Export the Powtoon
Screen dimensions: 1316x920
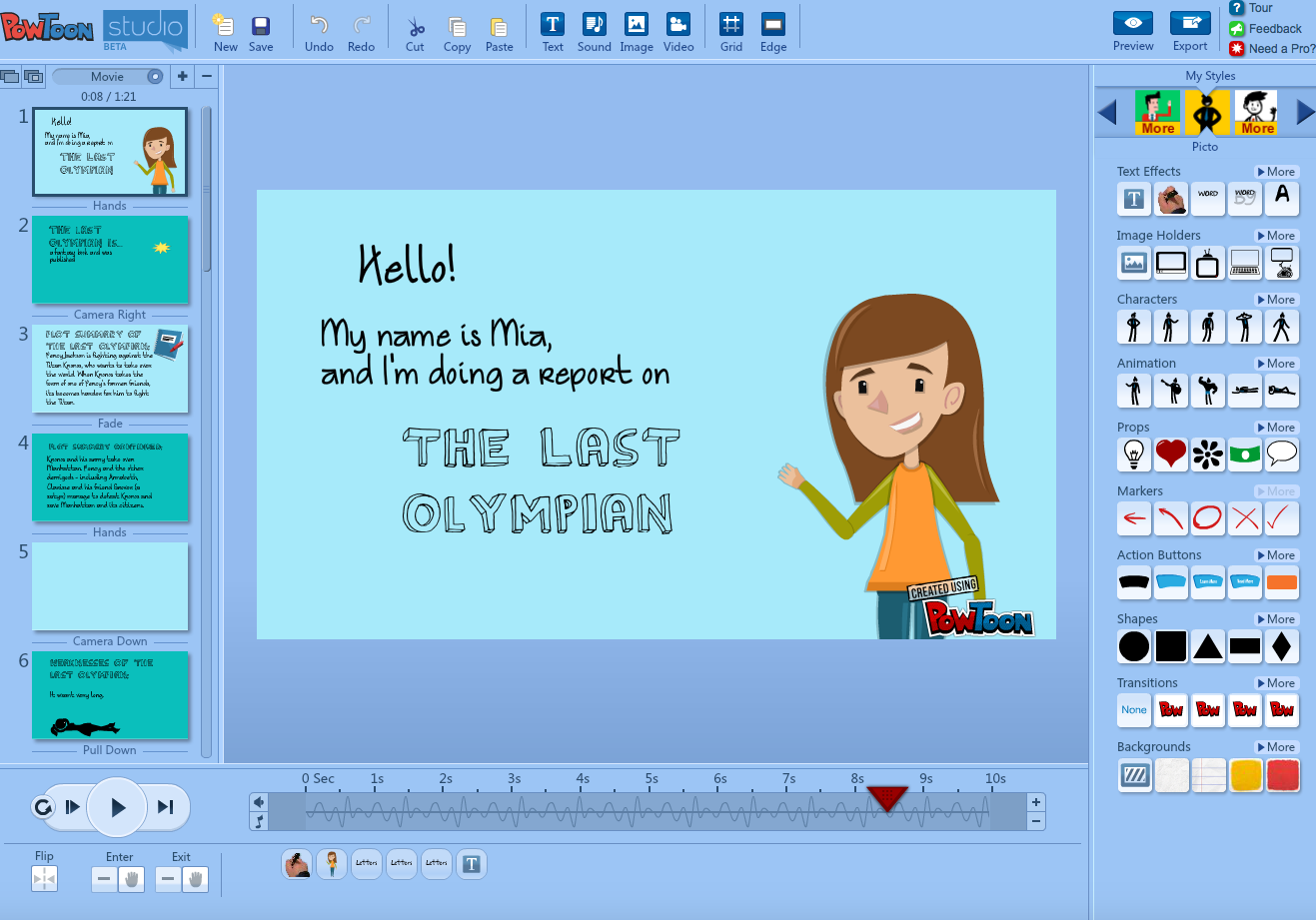pos(1190,32)
